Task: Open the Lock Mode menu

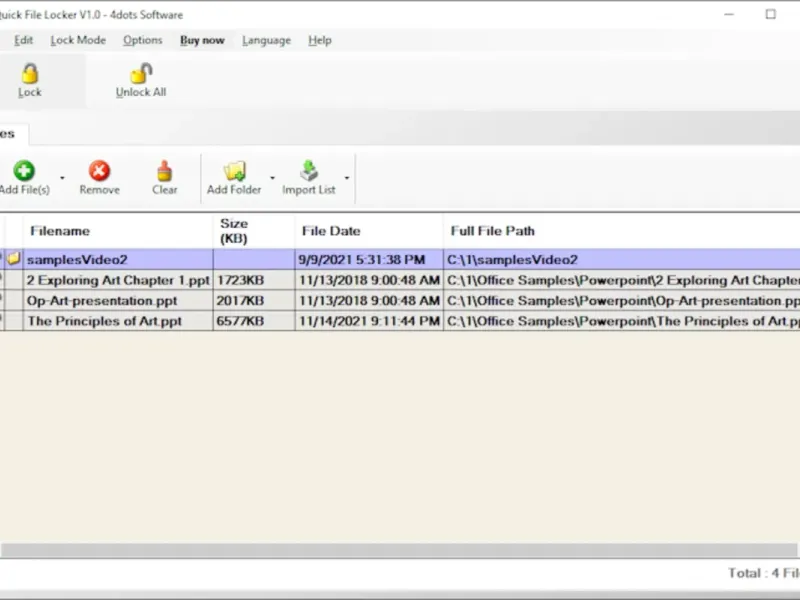Action: pyautogui.click(x=78, y=40)
